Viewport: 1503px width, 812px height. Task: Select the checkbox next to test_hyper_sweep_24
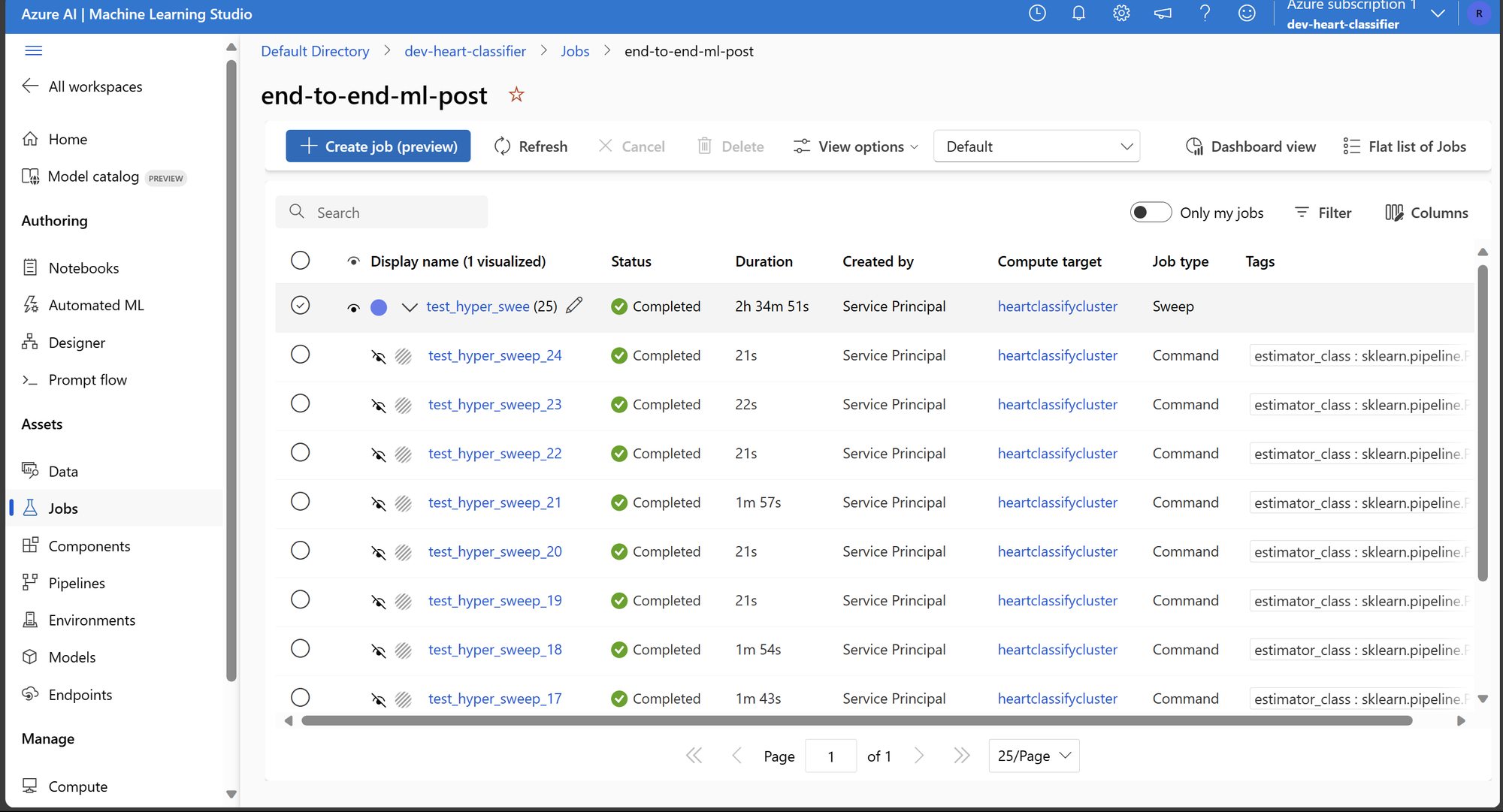pyautogui.click(x=299, y=354)
